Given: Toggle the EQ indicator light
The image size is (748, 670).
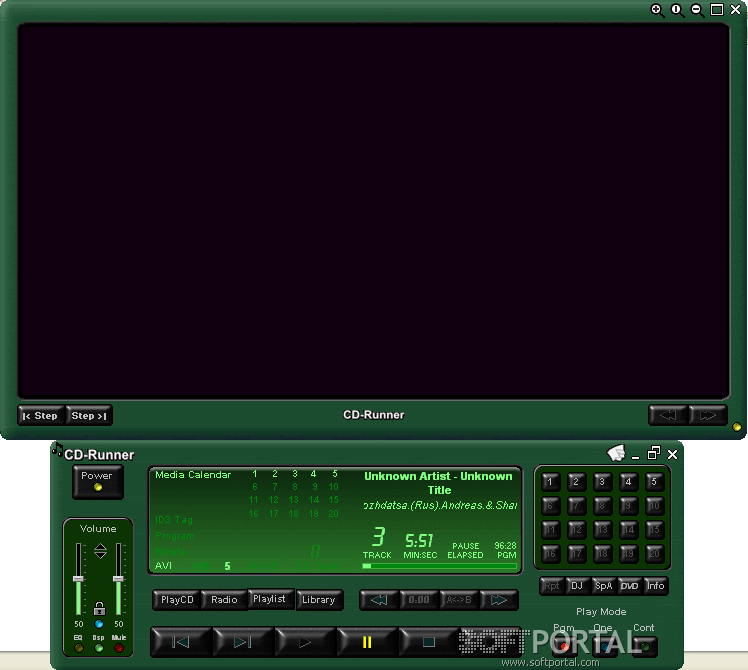Looking at the screenshot, I should [79, 648].
